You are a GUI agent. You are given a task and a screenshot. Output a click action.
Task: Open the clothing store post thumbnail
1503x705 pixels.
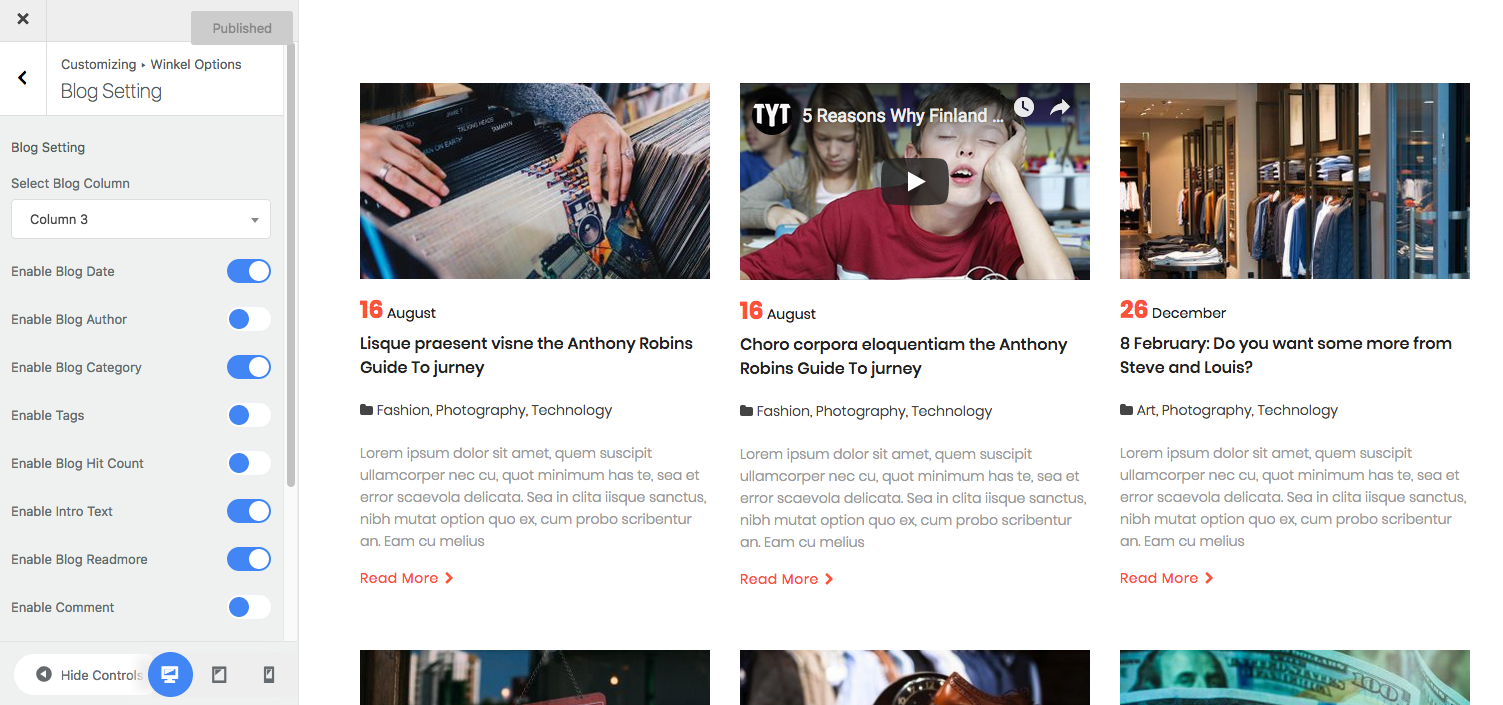1295,181
